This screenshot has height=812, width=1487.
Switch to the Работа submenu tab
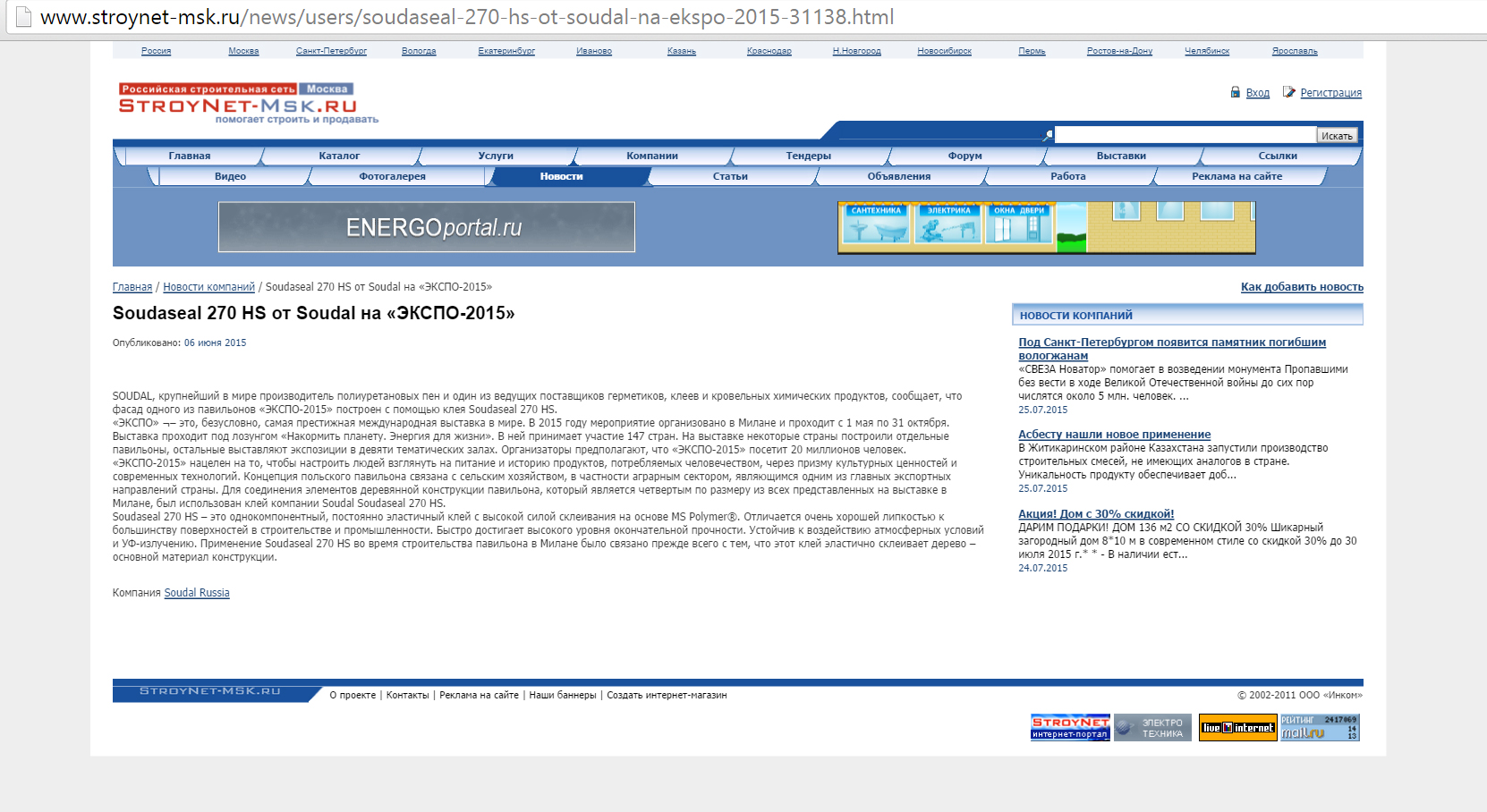click(x=1068, y=176)
